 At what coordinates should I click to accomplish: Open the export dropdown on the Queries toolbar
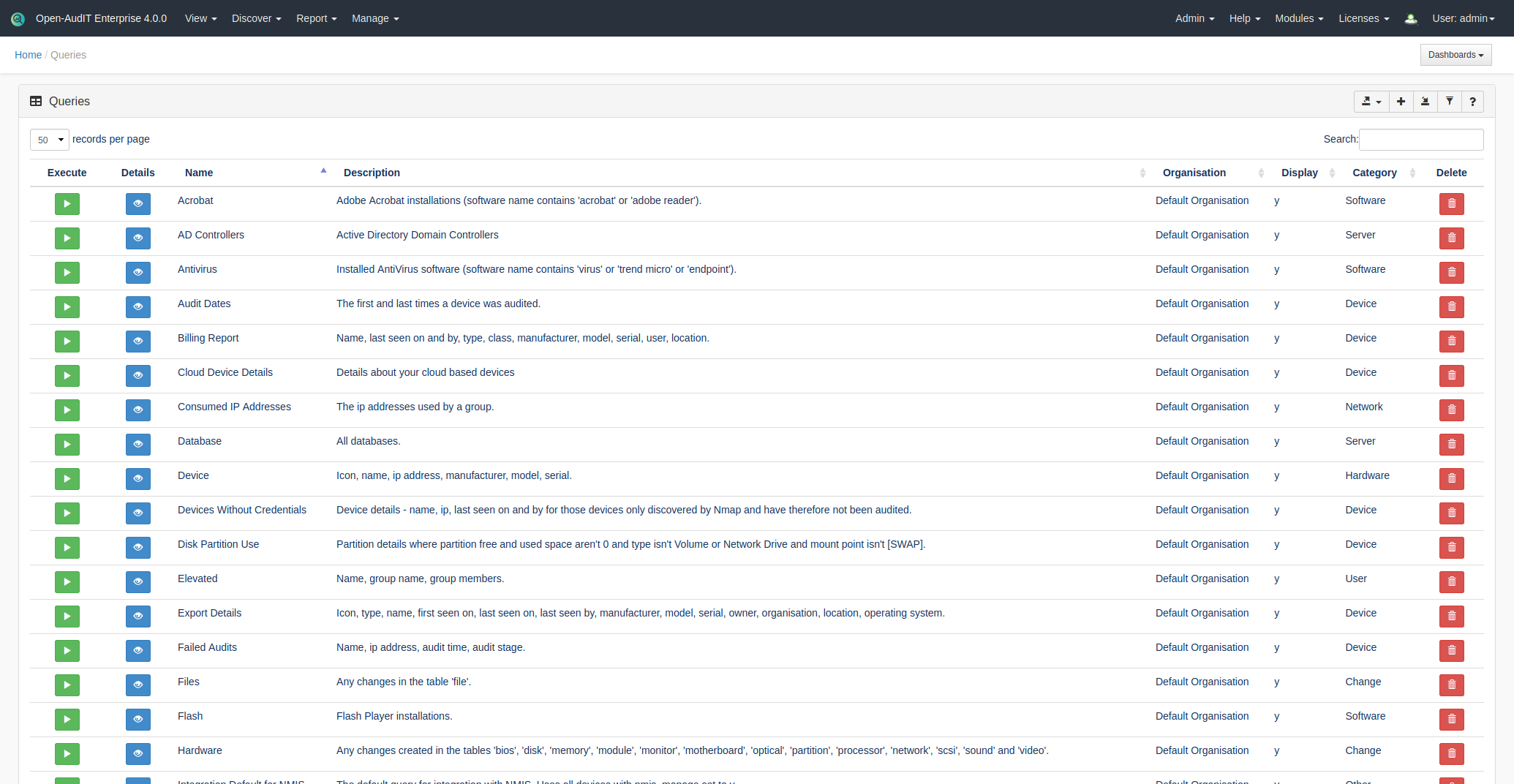pyautogui.click(x=1371, y=102)
